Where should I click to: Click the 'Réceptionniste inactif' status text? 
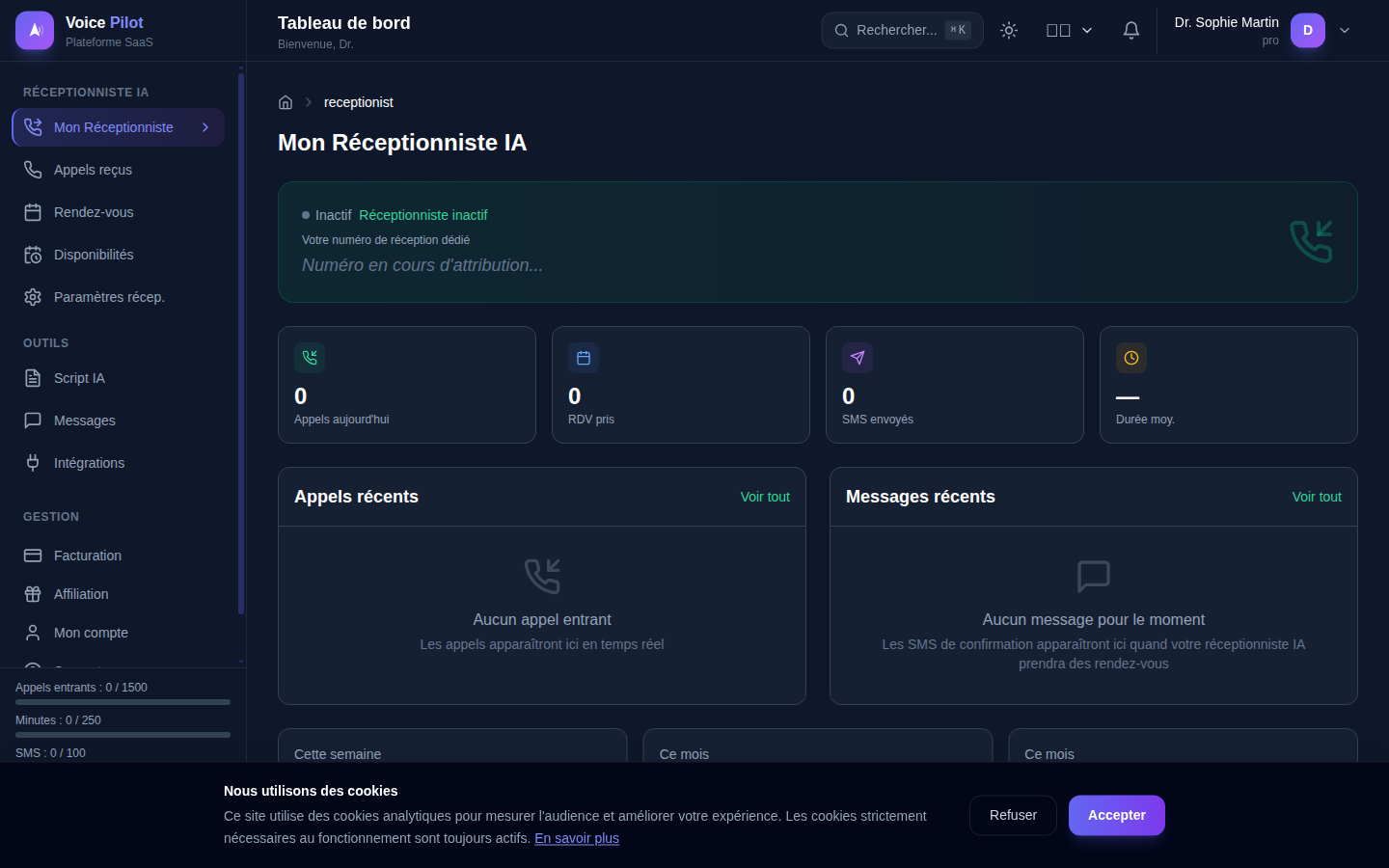(x=423, y=215)
